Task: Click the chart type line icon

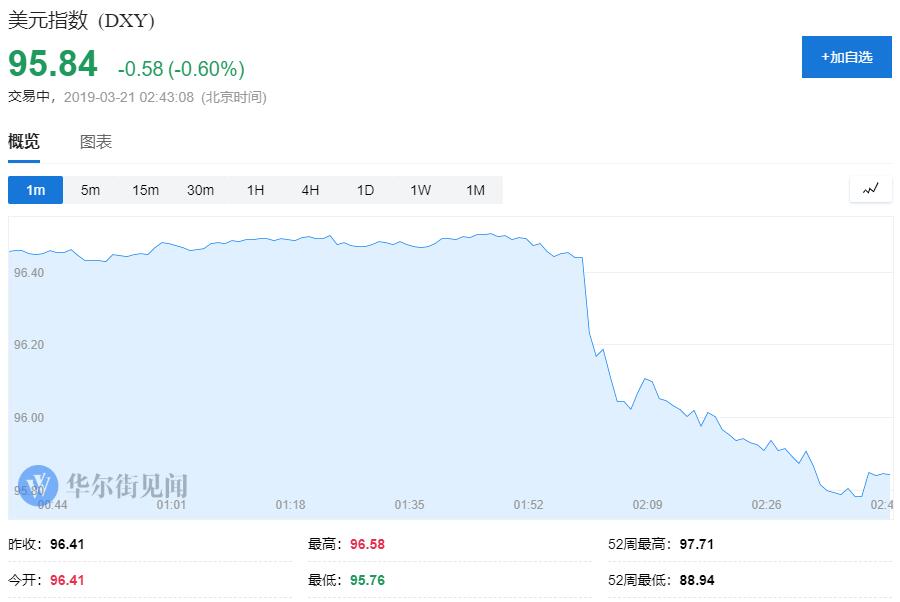Action: [x=870, y=189]
